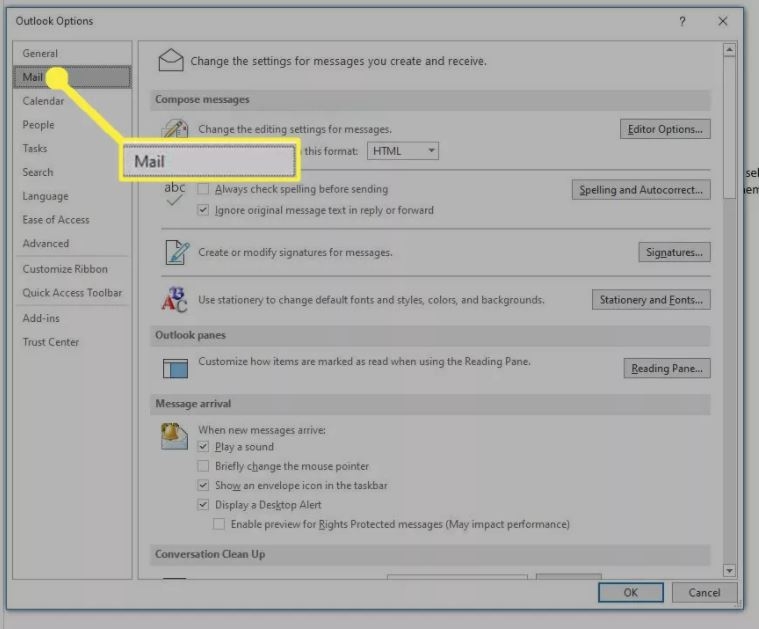
Task: Click the Editor Options button
Action: coord(665,129)
